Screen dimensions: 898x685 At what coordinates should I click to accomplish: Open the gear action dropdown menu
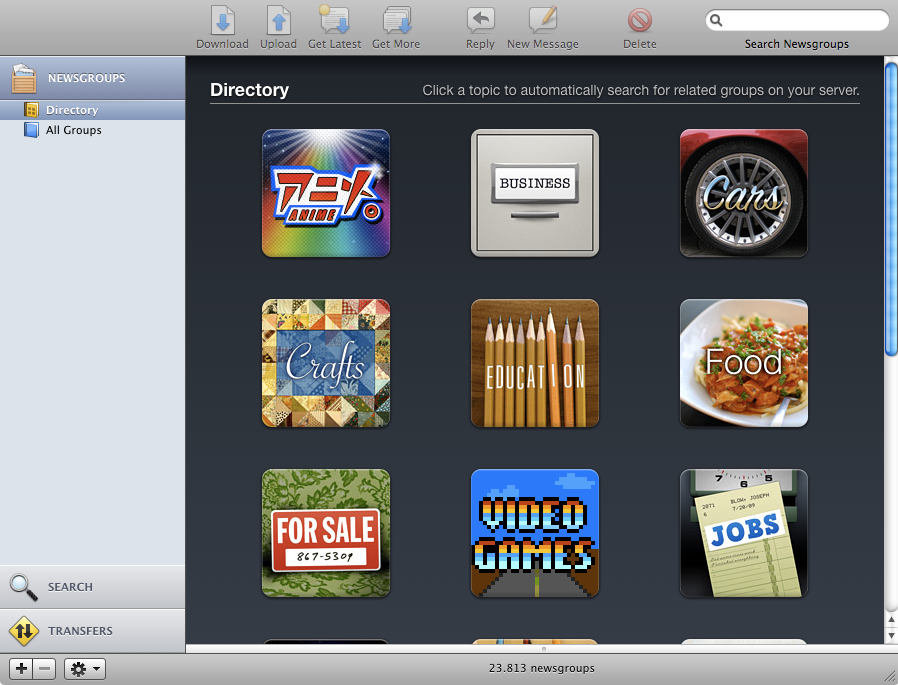[85, 669]
